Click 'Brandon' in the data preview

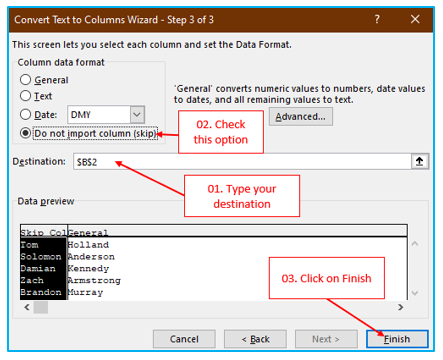coord(41,292)
